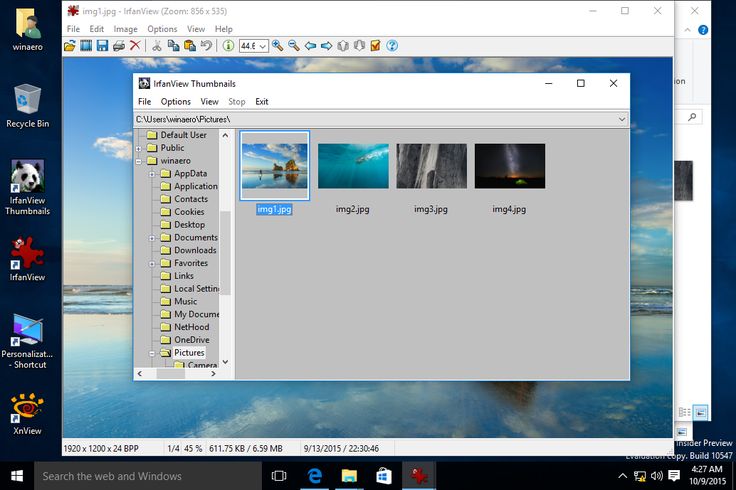Image resolution: width=736 pixels, height=490 pixels.
Task: Collapse the Pictures folder node
Action: 152,353
